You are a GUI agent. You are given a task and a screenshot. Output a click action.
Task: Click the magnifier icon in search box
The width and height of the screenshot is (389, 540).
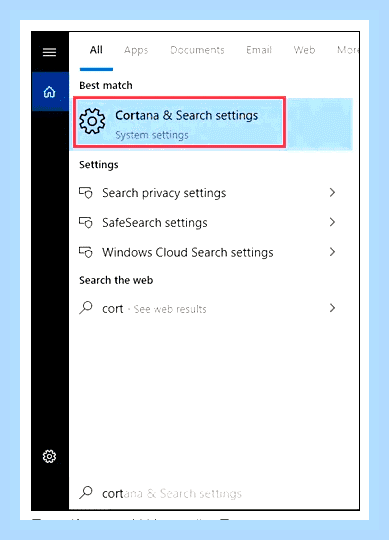pyautogui.click(x=86, y=492)
